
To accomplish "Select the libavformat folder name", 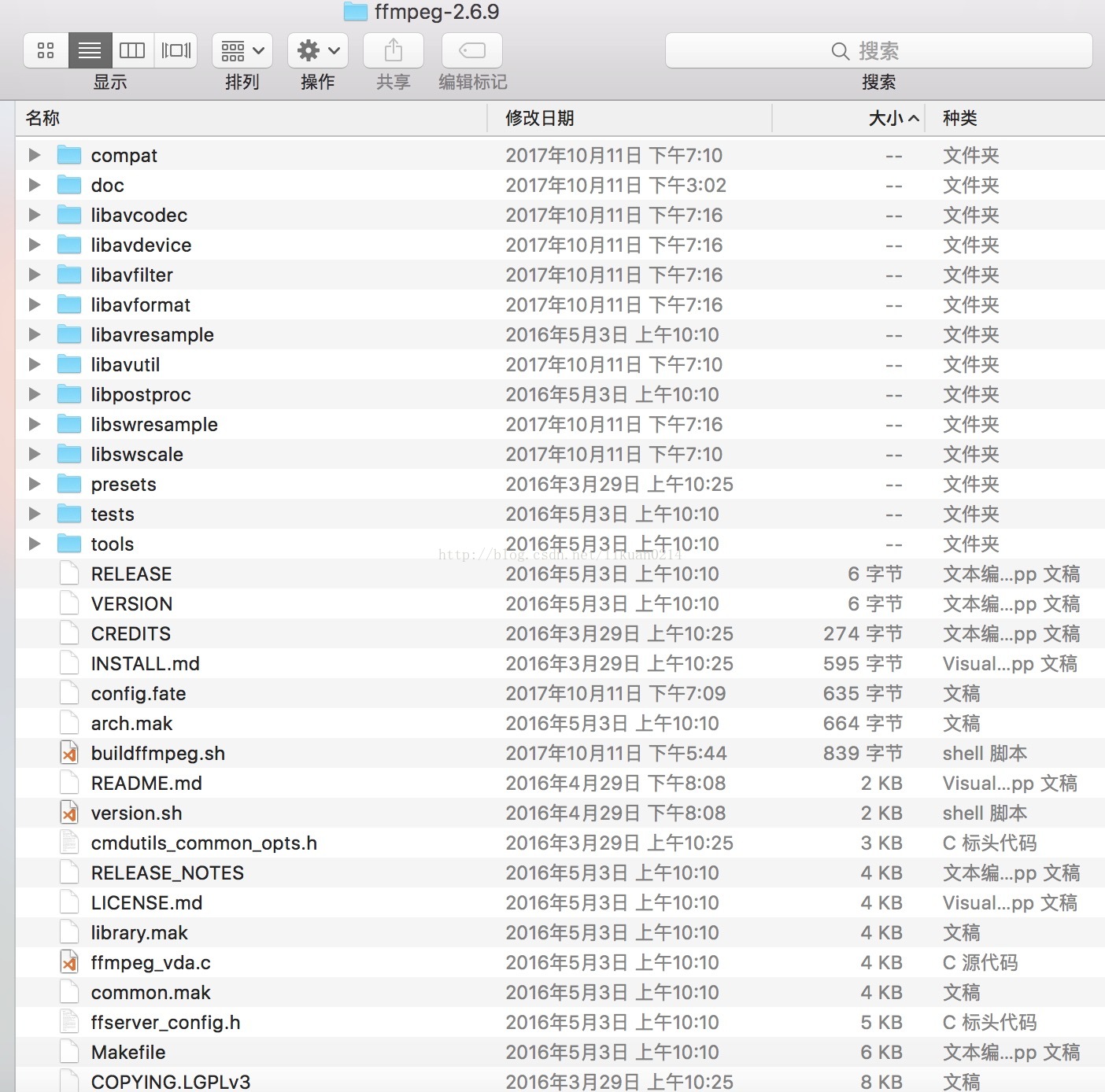I will (141, 304).
